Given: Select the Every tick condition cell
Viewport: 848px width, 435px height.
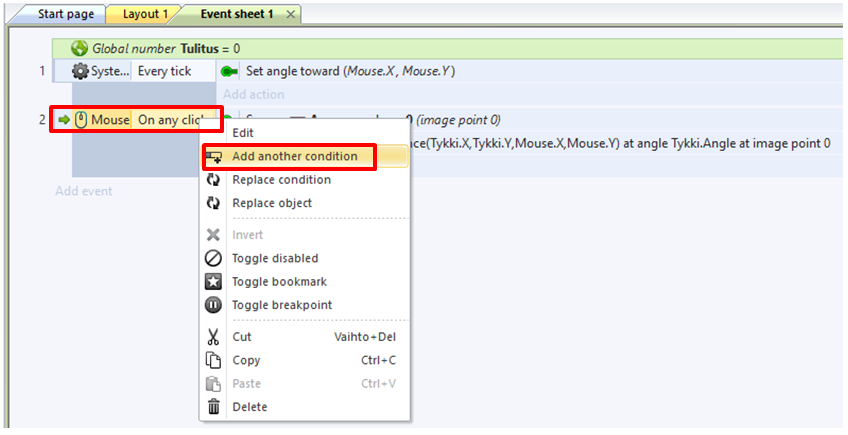Looking at the screenshot, I should click(x=167, y=72).
